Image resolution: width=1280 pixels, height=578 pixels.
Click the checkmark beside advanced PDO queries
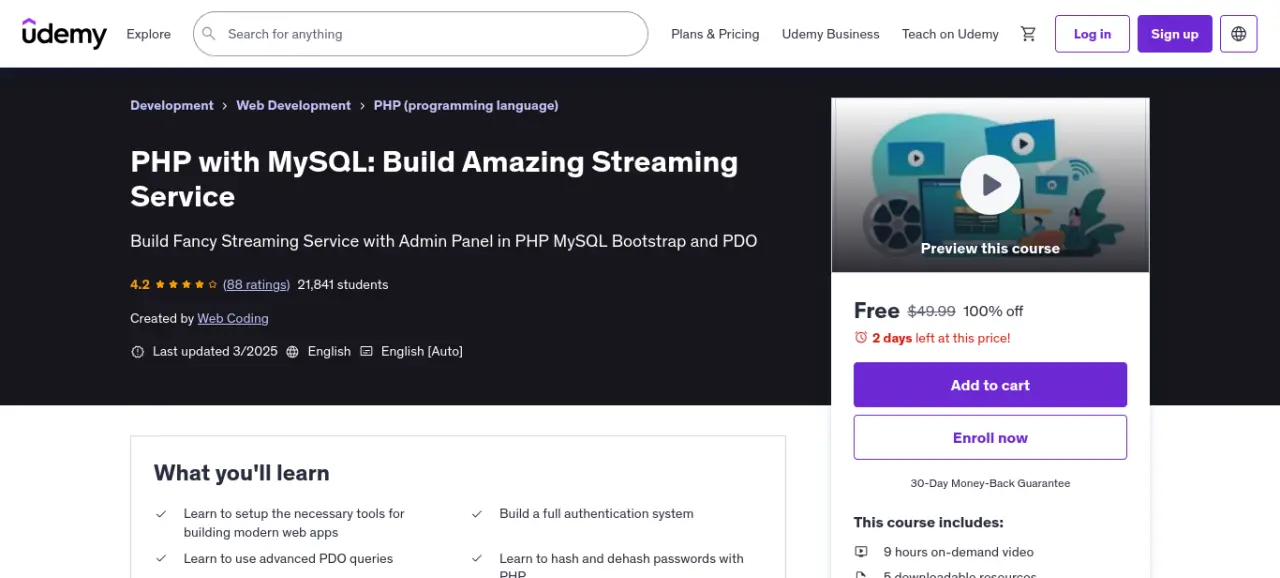pos(161,559)
